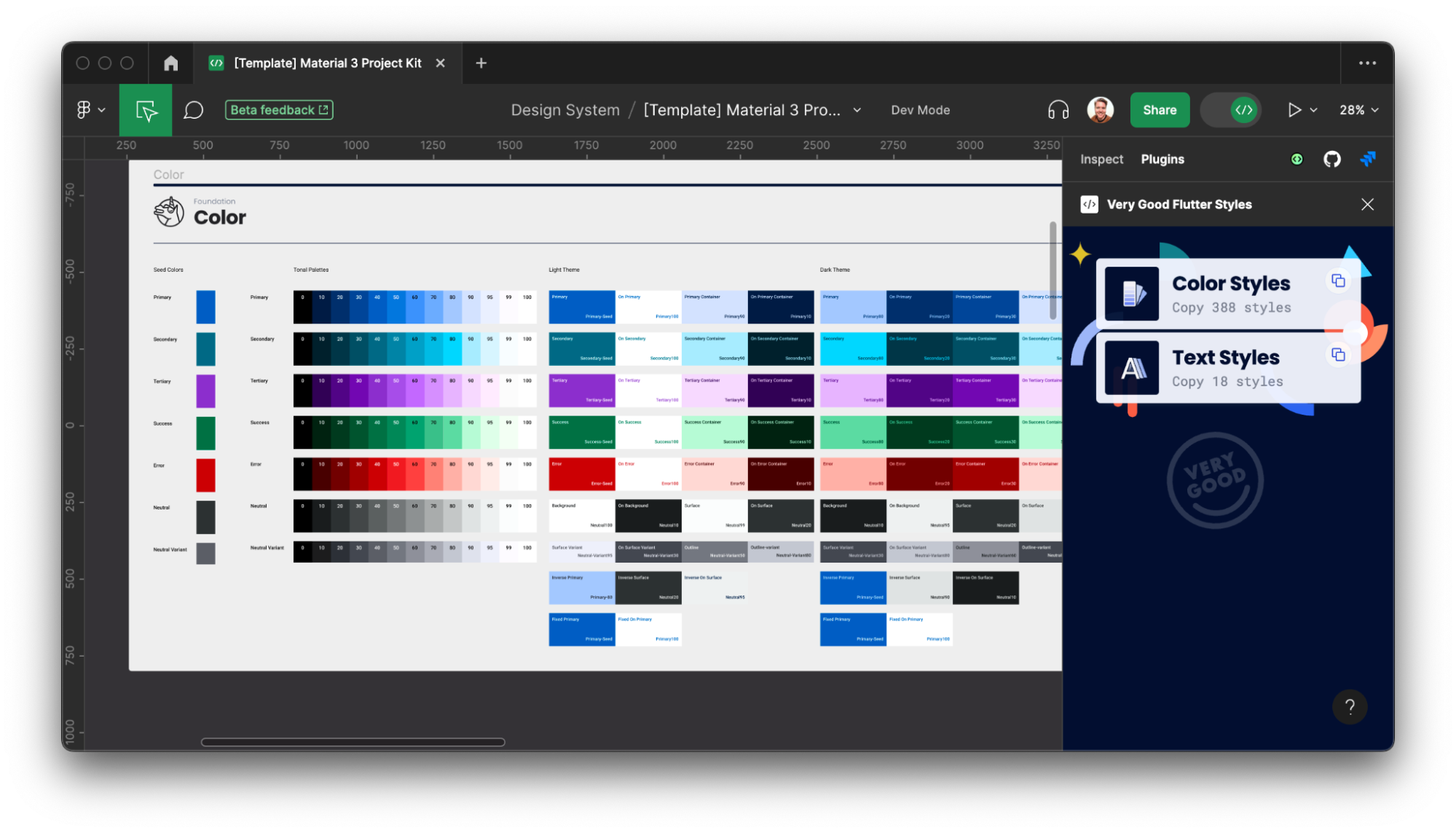Open the Beta feedback link

(x=279, y=110)
